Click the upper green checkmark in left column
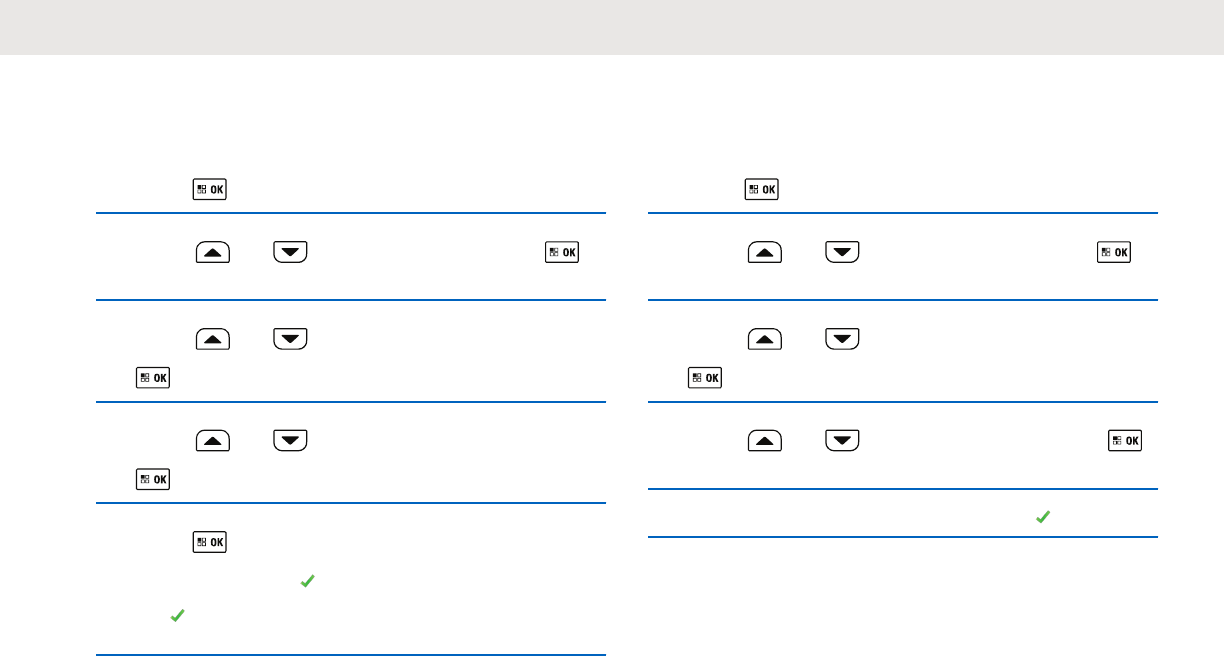The width and height of the screenshot is (1224, 656). click(308, 580)
